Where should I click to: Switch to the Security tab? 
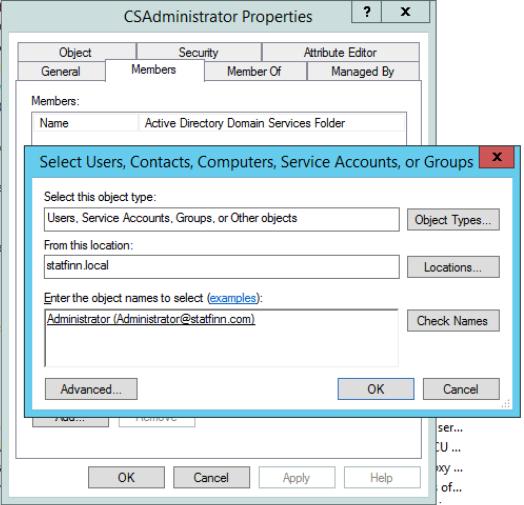(x=199, y=52)
